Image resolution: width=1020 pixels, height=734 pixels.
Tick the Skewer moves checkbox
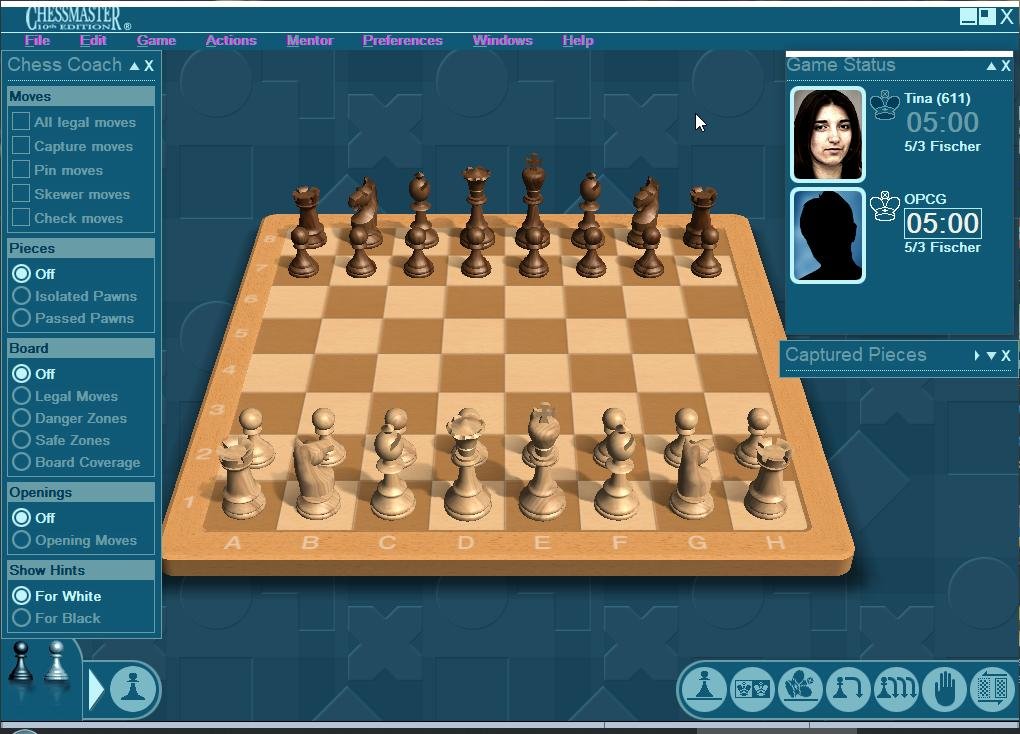point(21,194)
